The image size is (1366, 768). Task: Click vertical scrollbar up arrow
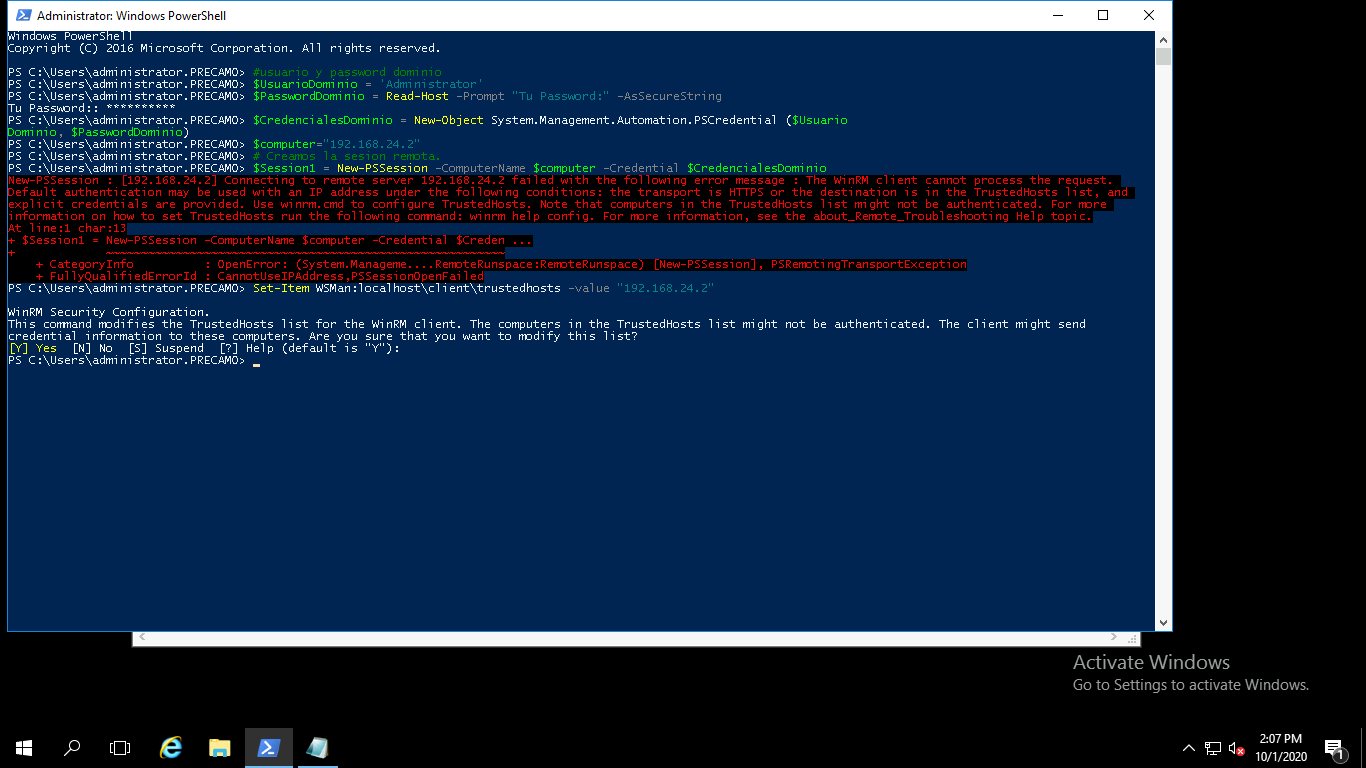[x=1163, y=40]
